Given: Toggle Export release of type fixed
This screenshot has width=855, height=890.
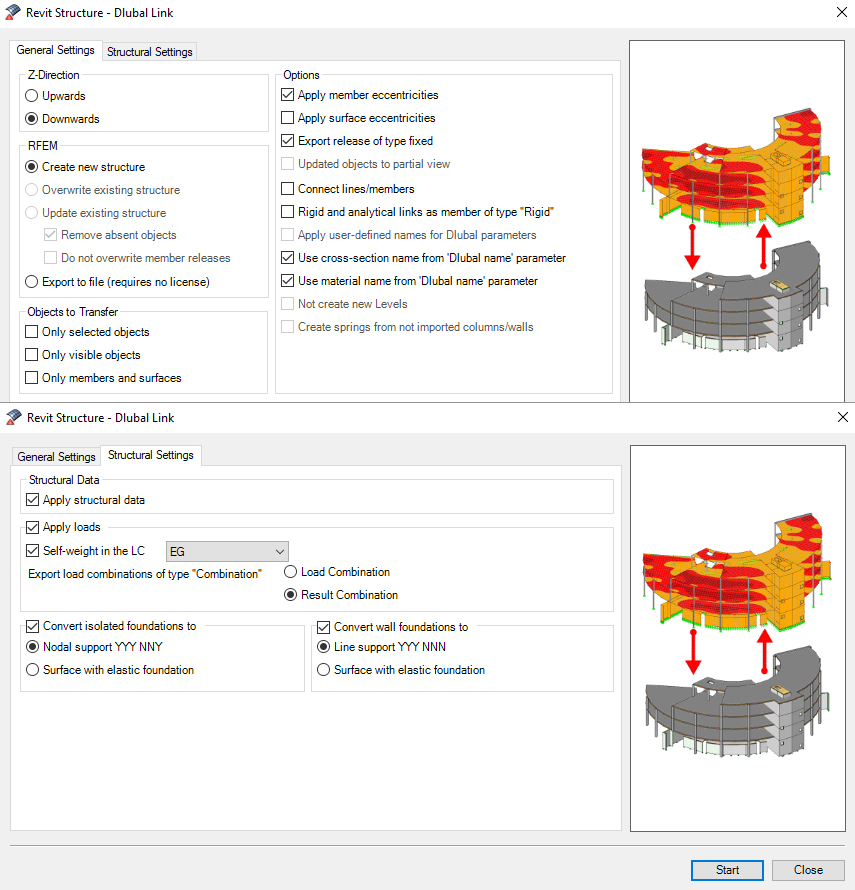Looking at the screenshot, I should point(288,141).
